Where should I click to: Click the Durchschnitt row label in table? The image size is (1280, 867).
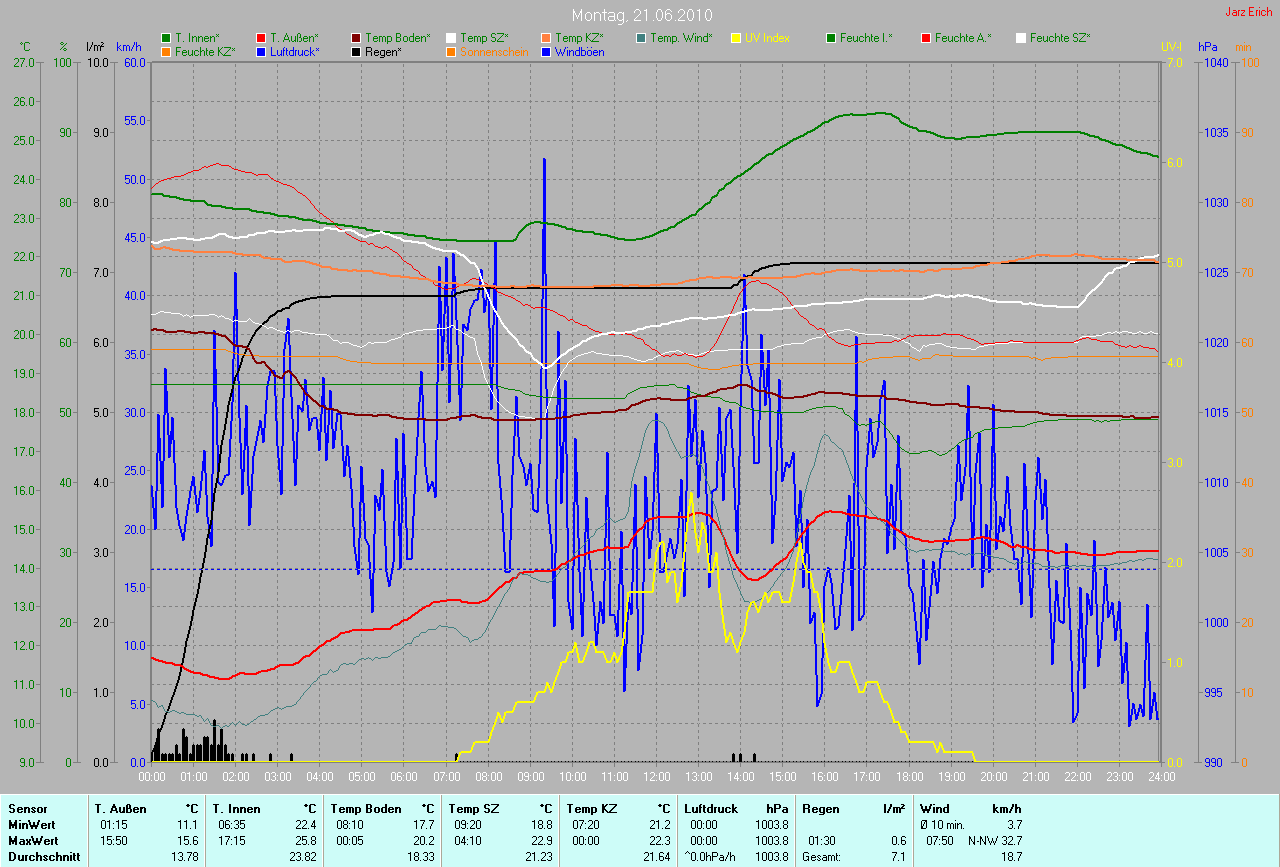coord(44,857)
